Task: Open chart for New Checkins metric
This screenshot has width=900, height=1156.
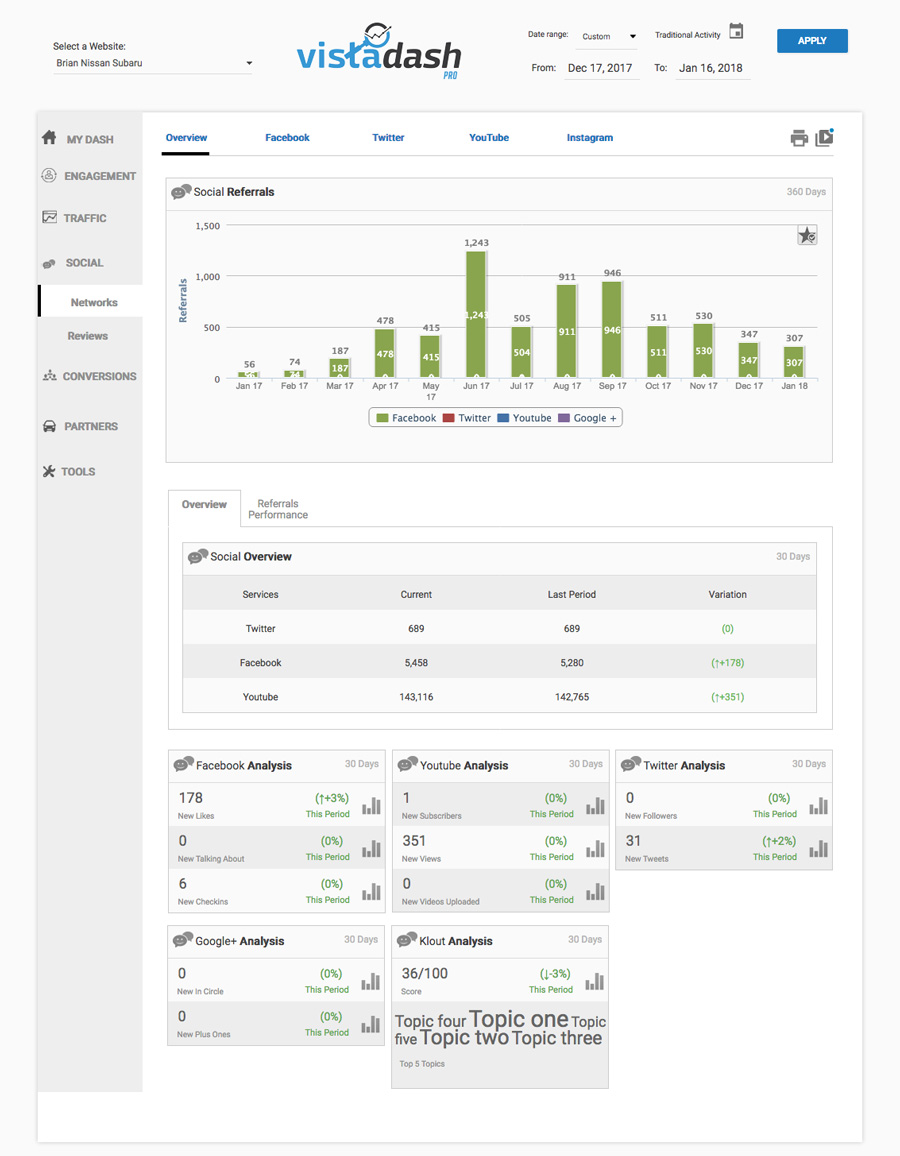Action: (x=371, y=891)
